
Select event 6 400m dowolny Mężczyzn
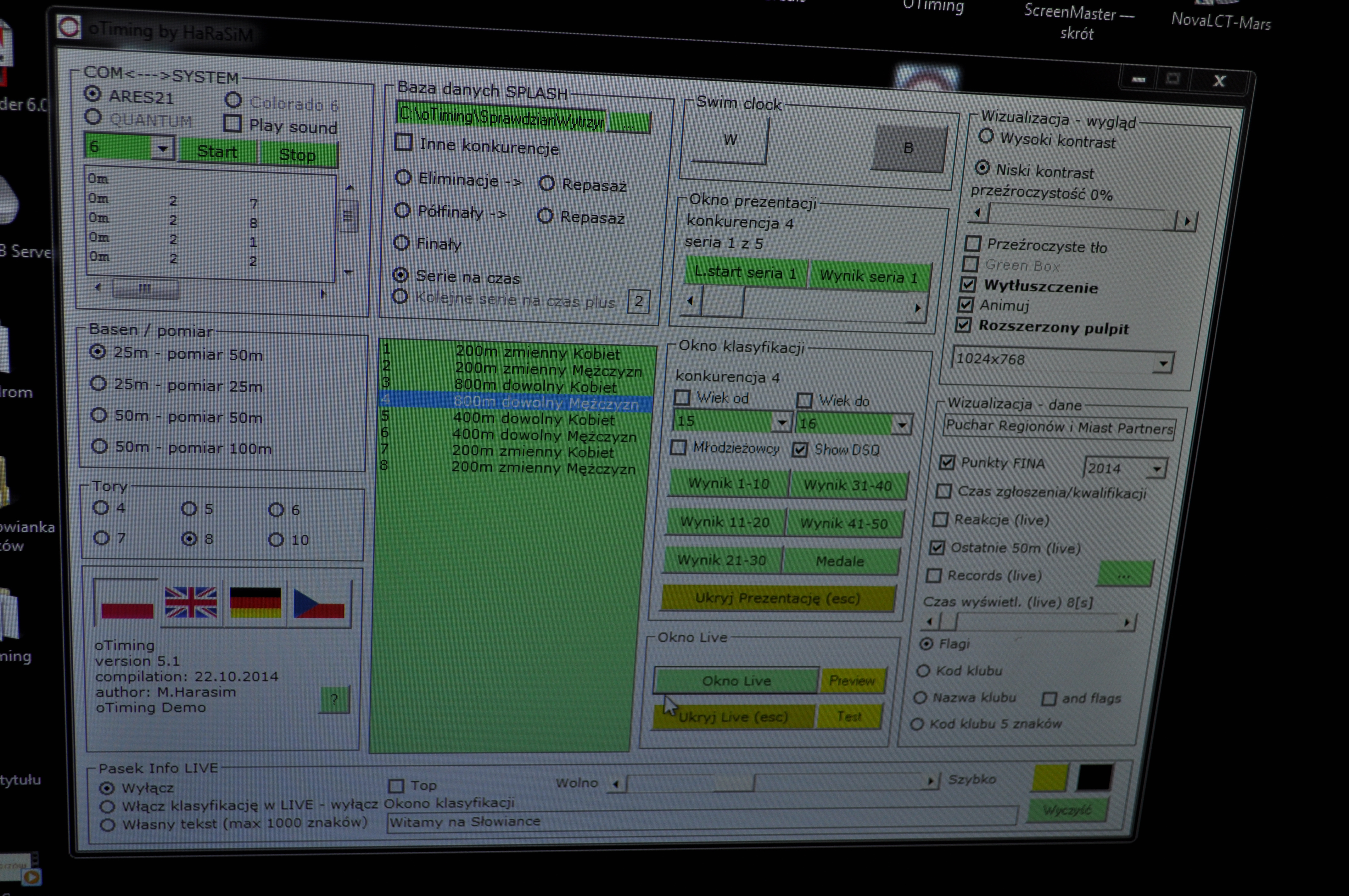pyautogui.click(x=514, y=435)
